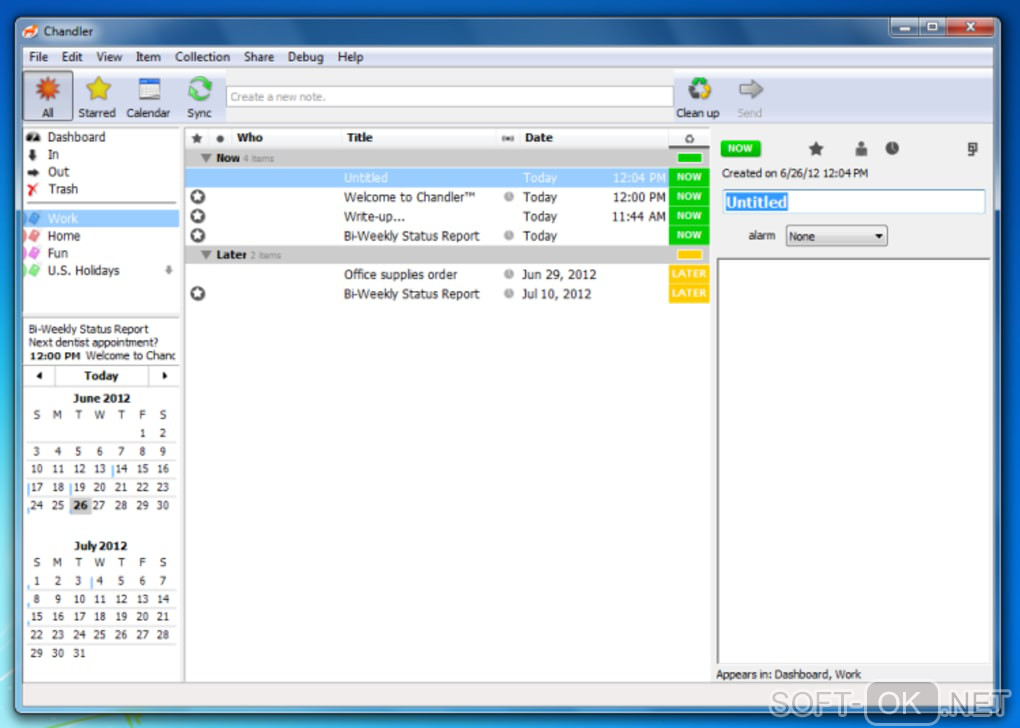The image size is (1020, 728).
Task: Toggle star on Today's Bi-Weekly Status Report
Action: point(198,236)
